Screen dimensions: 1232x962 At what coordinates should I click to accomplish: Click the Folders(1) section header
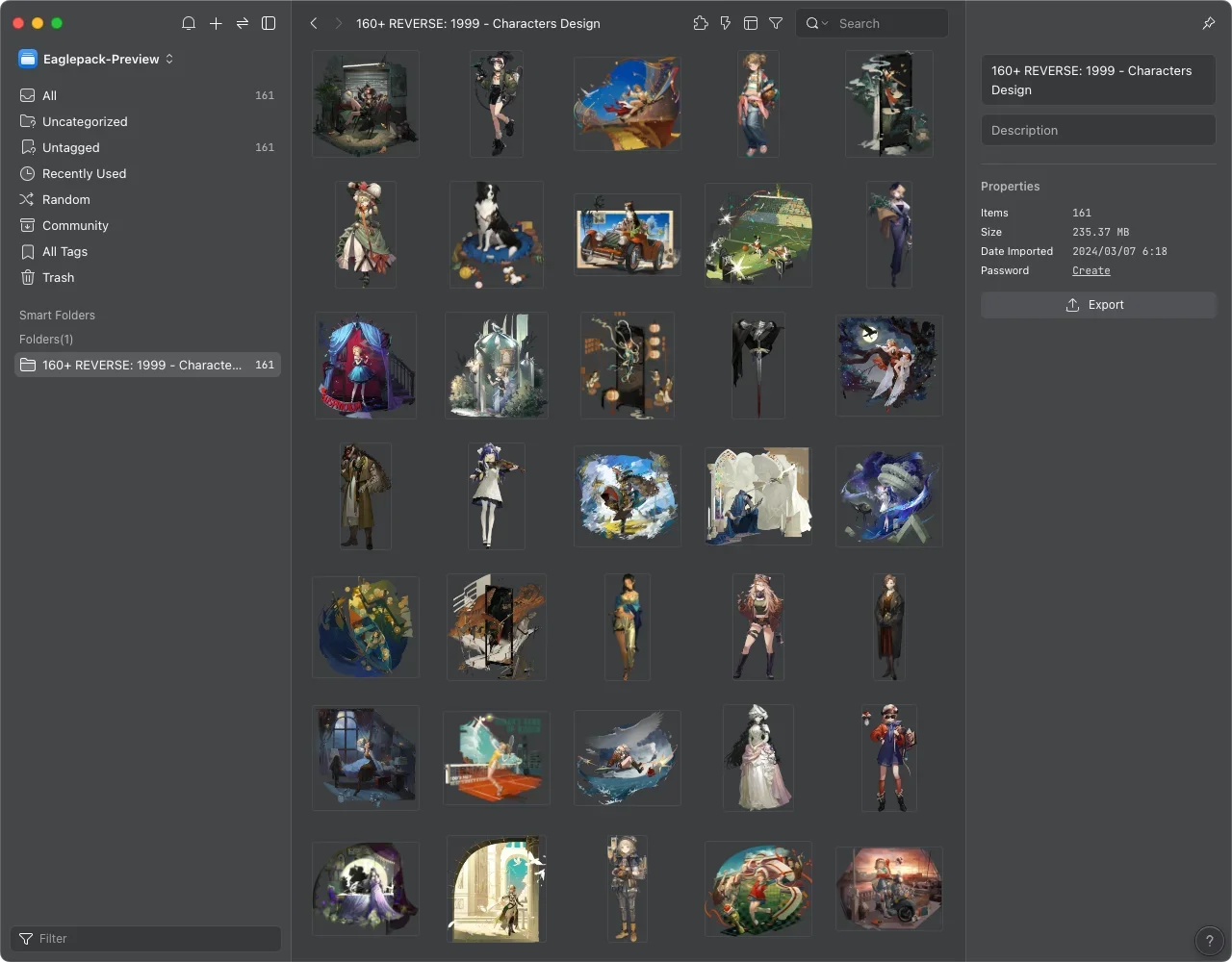click(x=46, y=340)
